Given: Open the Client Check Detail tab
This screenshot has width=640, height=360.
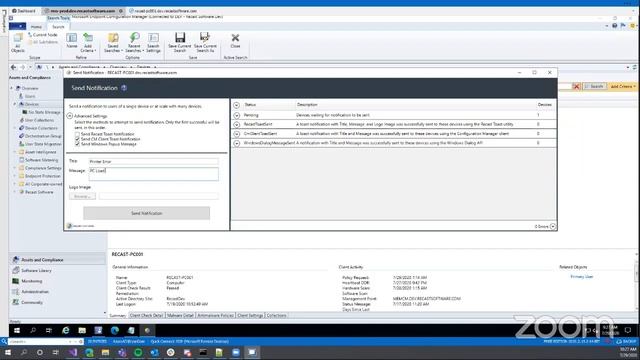Looking at the screenshot, I should 146,316.
